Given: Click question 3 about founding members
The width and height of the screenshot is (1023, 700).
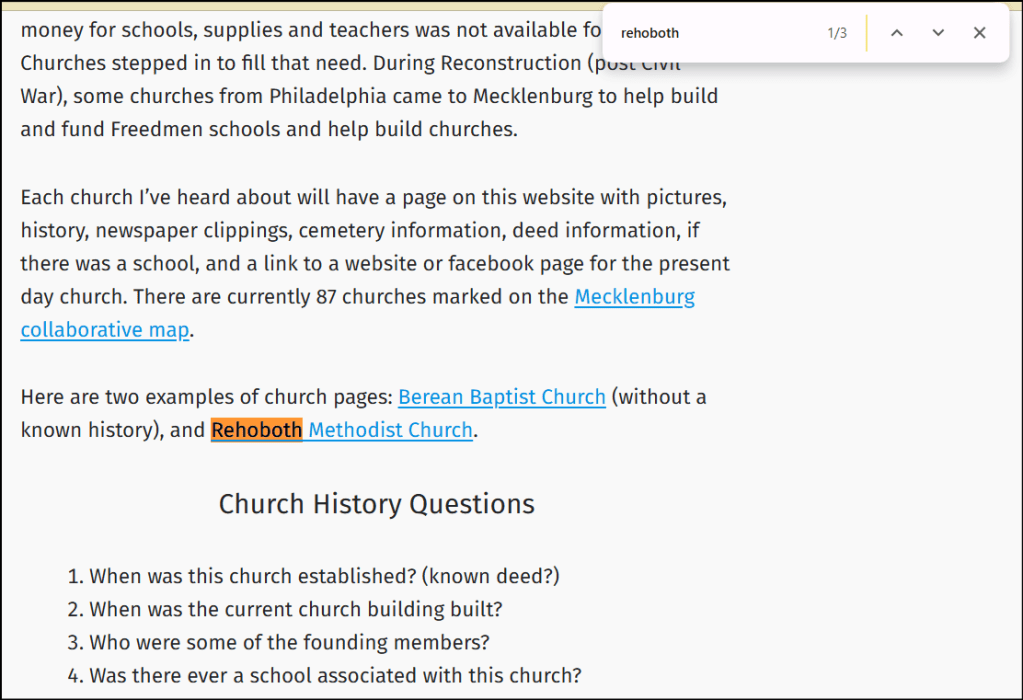Looking at the screenshot, I should coord(289,642).
